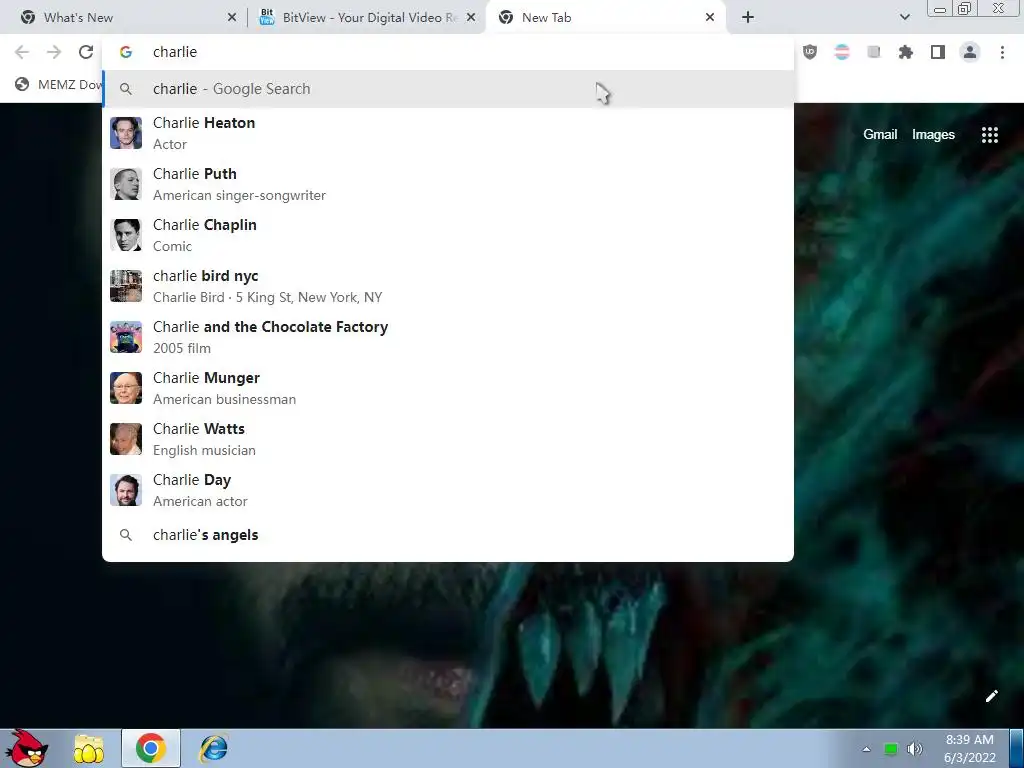The image size is (1024, 768).
Task: Choose the Charlie Puth suggestion
Action: [448, 184]
